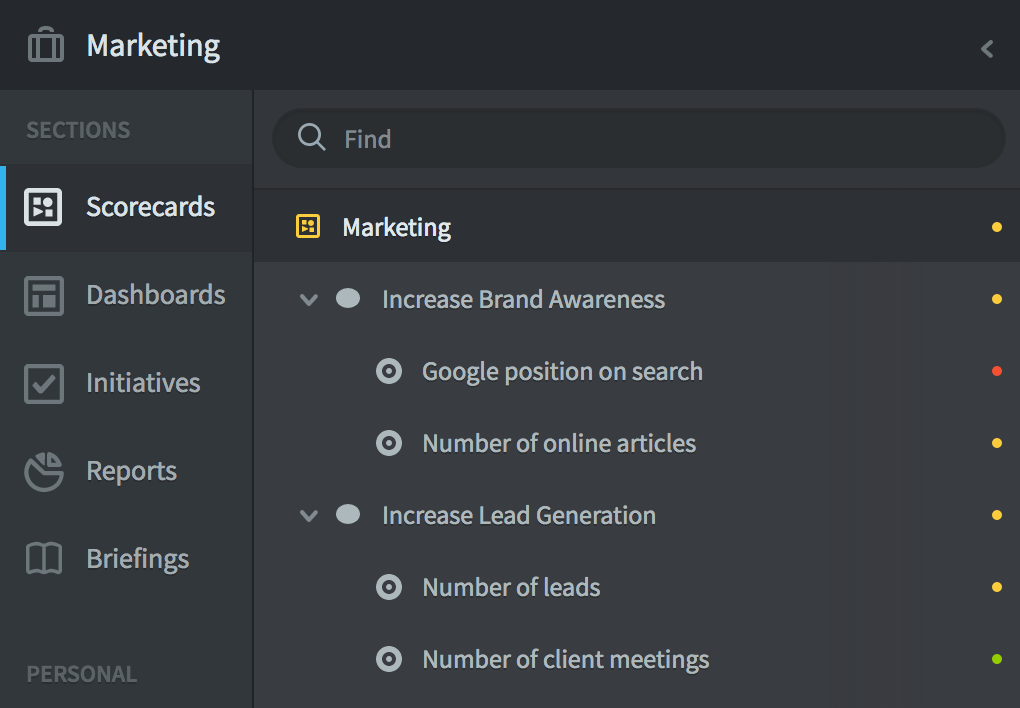The height and width of the screenshot is (708, 1020).
Task: Click the Dashboards layout icon
Action: coord(44,296)
